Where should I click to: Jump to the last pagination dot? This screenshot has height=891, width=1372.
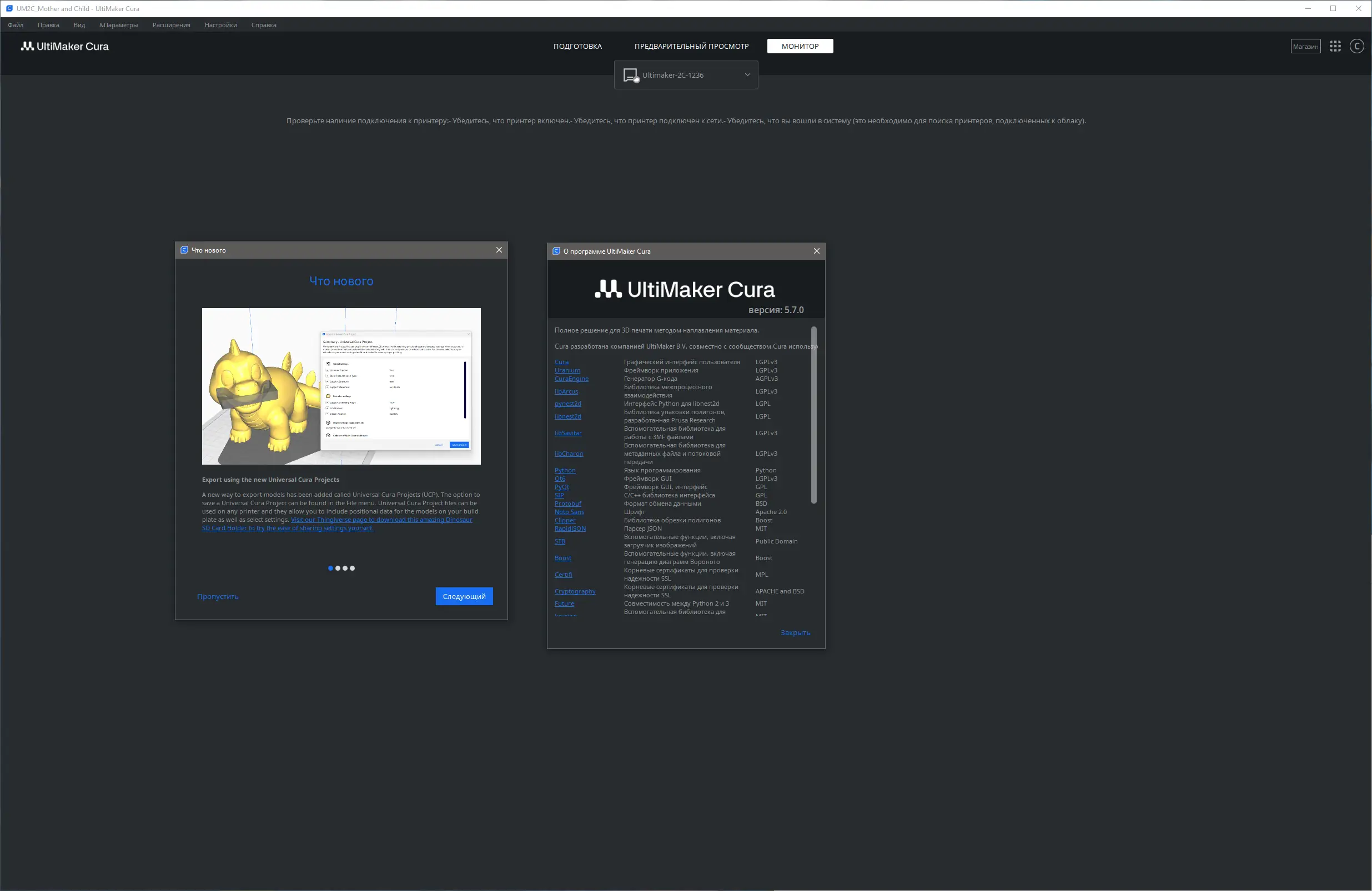352,568
